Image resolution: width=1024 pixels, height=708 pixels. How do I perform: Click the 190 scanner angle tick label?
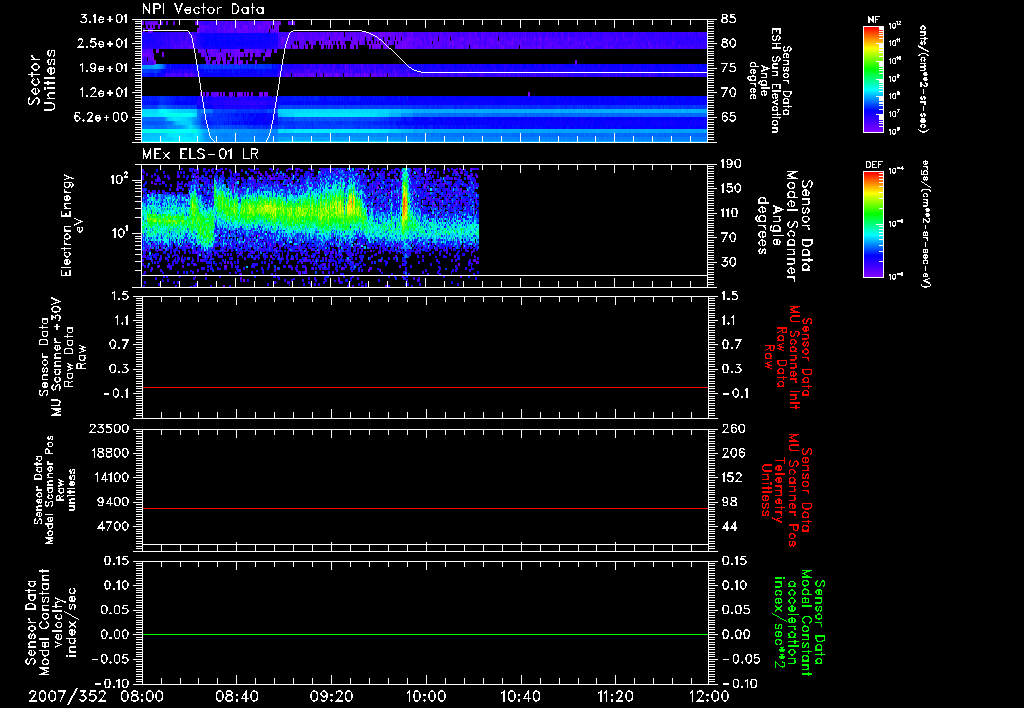pyautogui.click(x=733, y=163)
